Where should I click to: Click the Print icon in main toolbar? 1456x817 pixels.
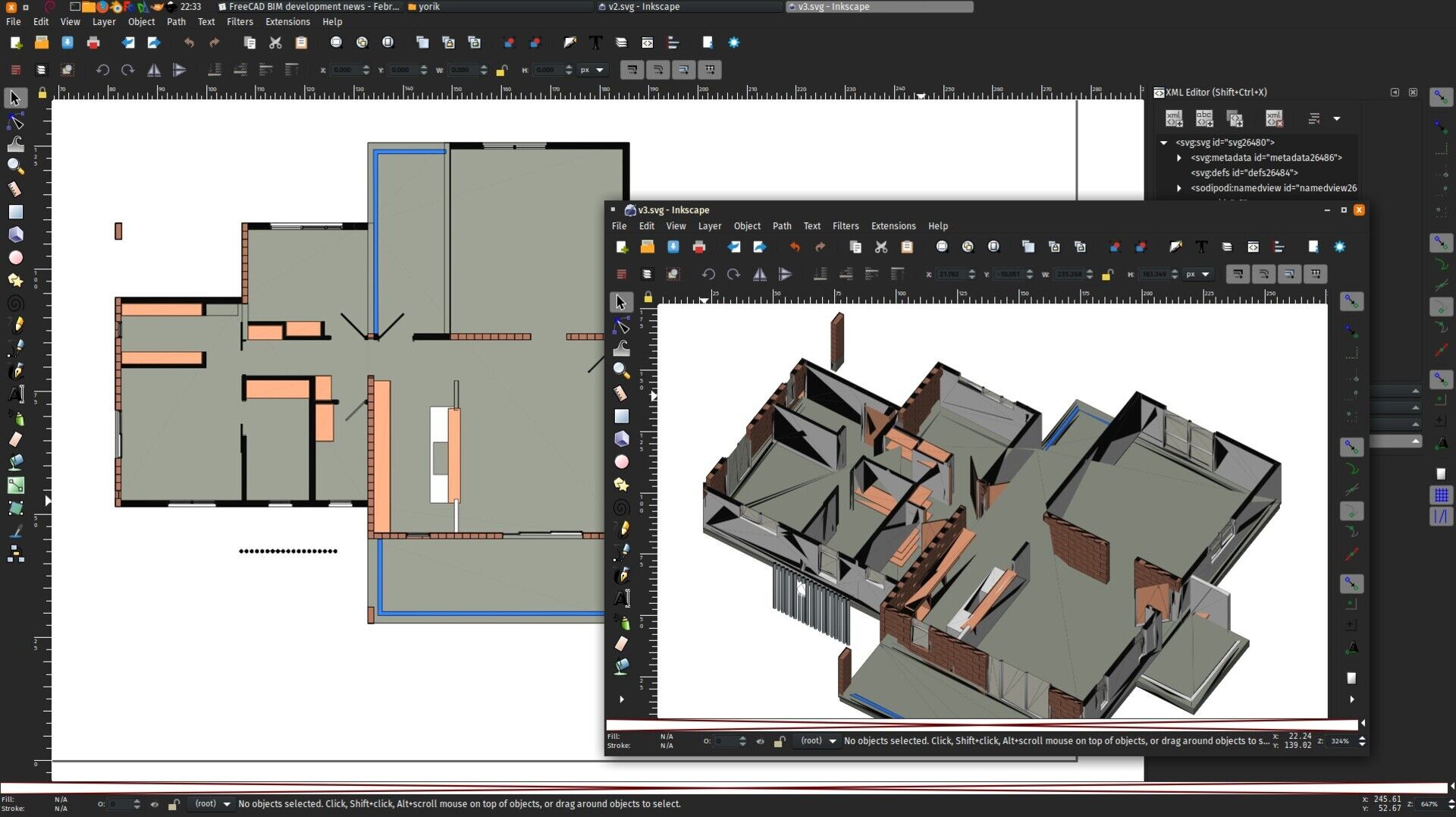[93, 42]
